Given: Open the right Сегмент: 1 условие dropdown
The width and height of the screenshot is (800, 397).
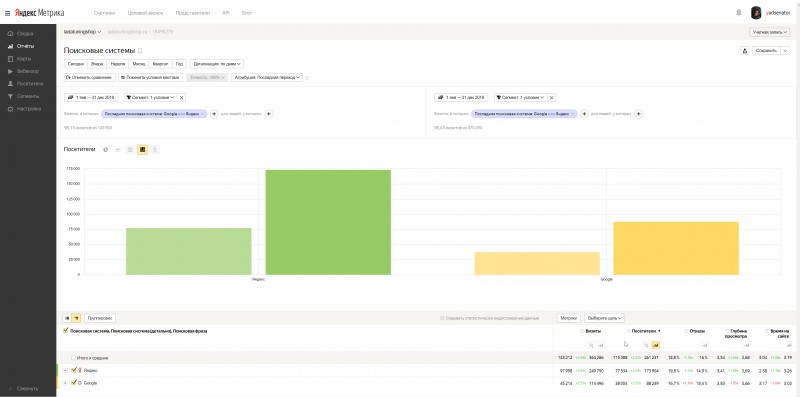Looking at the screenshot, I should tap(520, 97).
